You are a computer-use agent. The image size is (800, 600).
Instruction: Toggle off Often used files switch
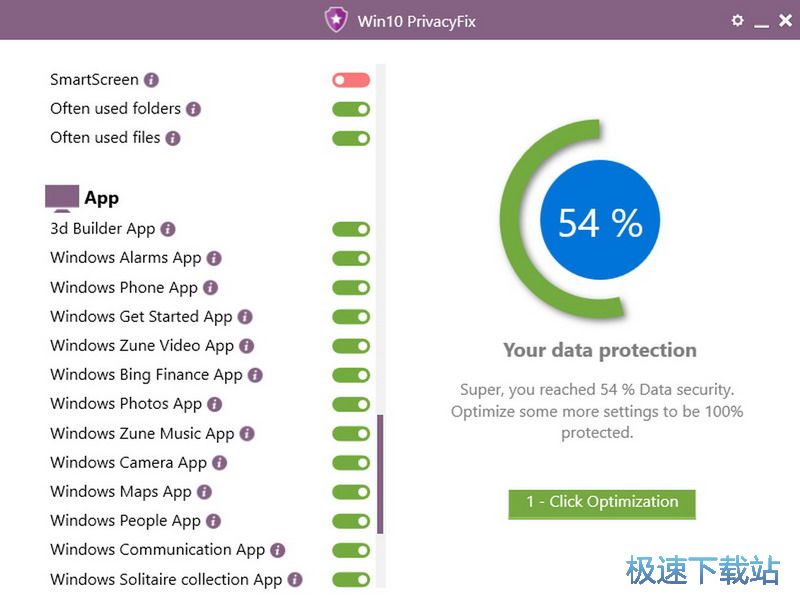pyautogui.click(x=351, y=138)
